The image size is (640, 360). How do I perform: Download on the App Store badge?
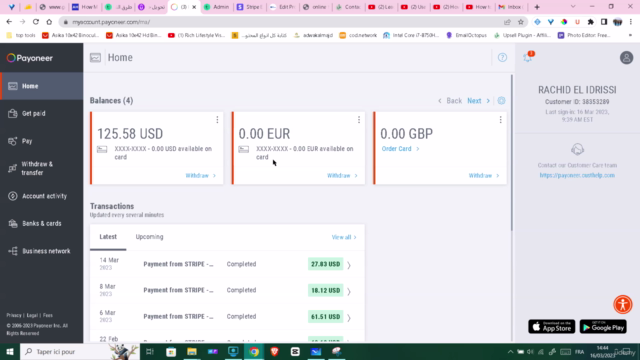point(551,327)
